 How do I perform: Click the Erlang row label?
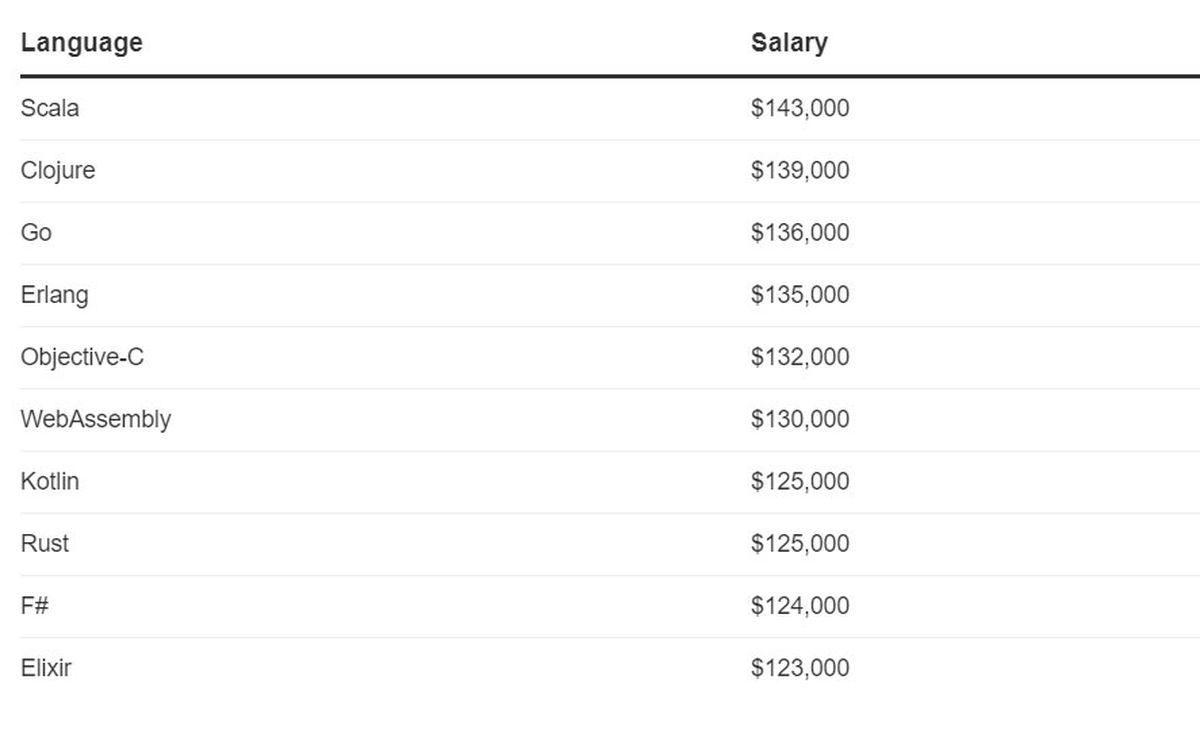(x=54, y=295)
